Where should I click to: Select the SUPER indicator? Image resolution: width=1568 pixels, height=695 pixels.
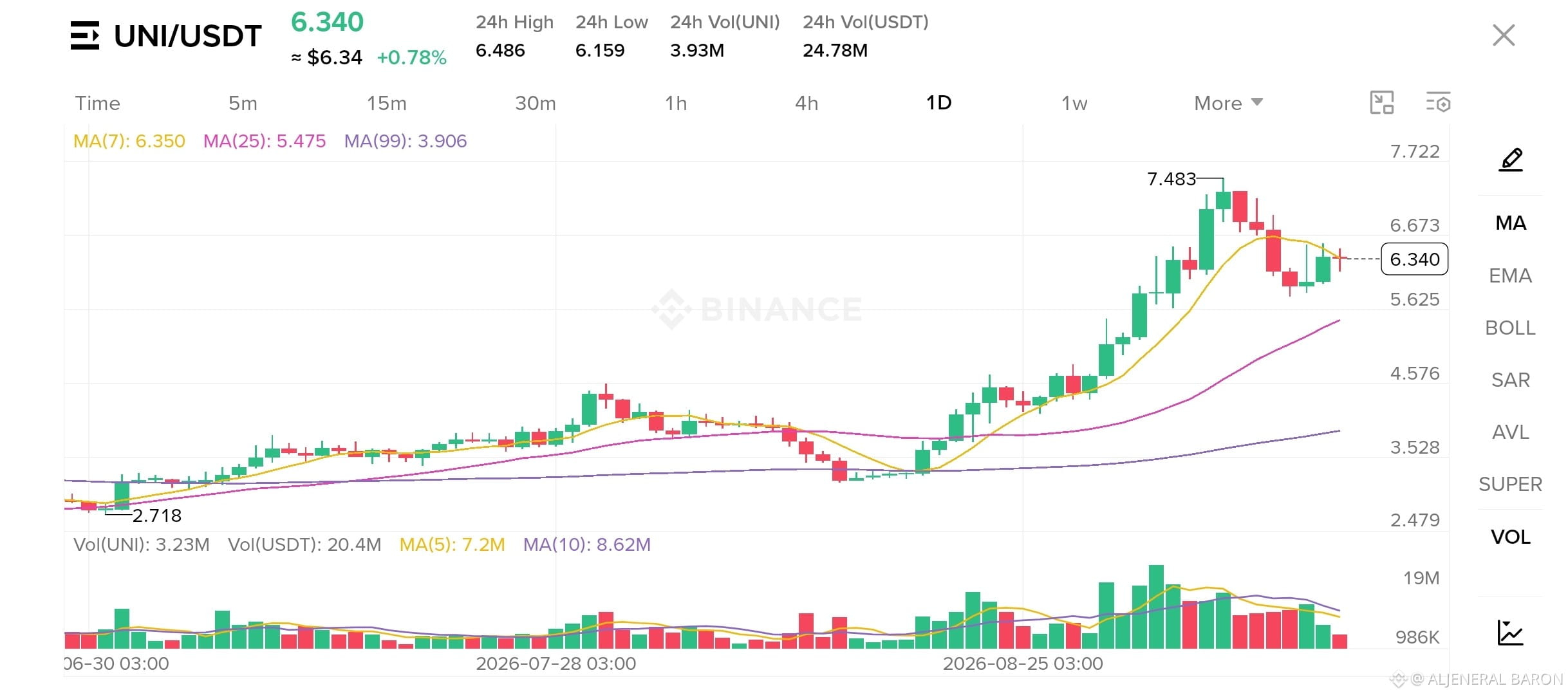1510,484
